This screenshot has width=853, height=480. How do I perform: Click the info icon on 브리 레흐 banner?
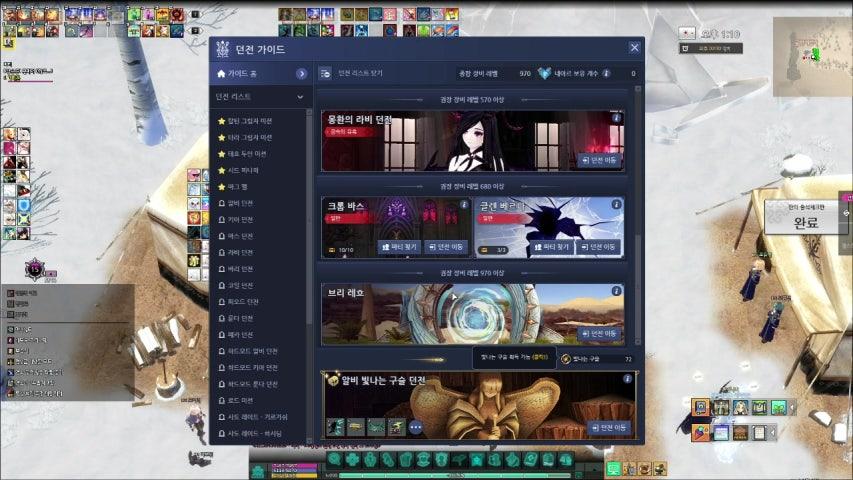[616, 291]
